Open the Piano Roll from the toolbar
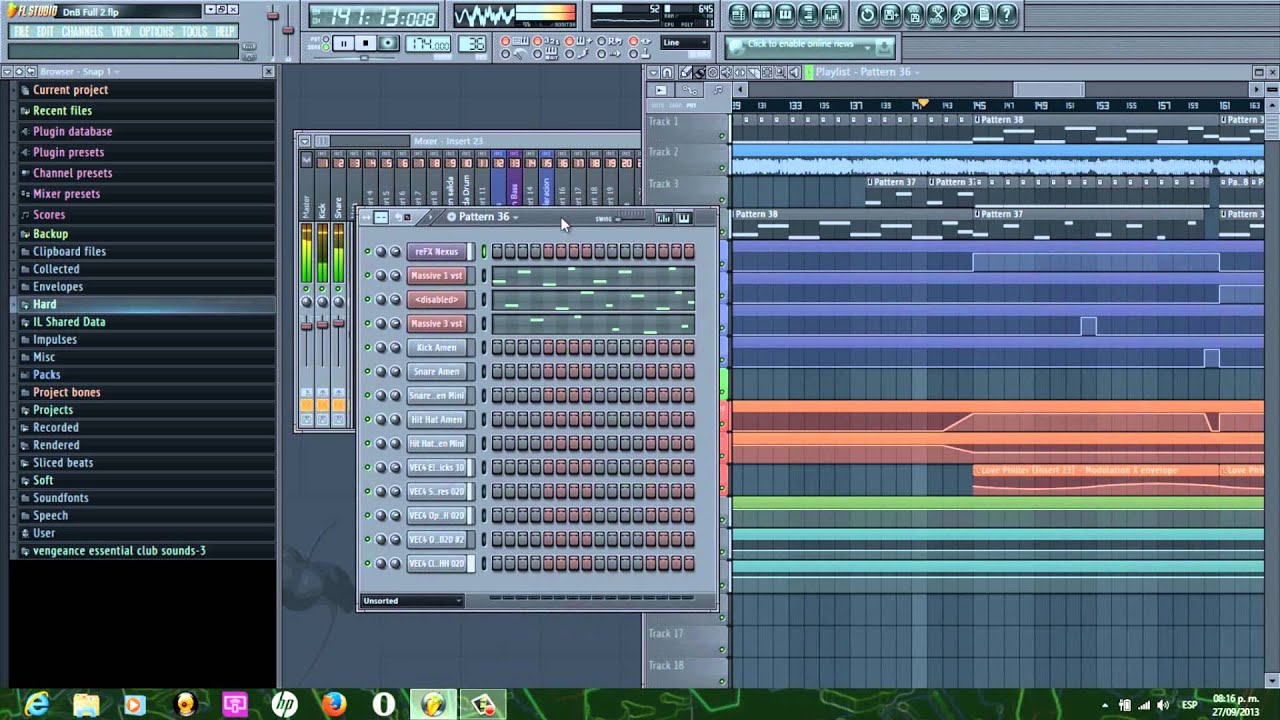1280x720 pixels. [785, 15]
